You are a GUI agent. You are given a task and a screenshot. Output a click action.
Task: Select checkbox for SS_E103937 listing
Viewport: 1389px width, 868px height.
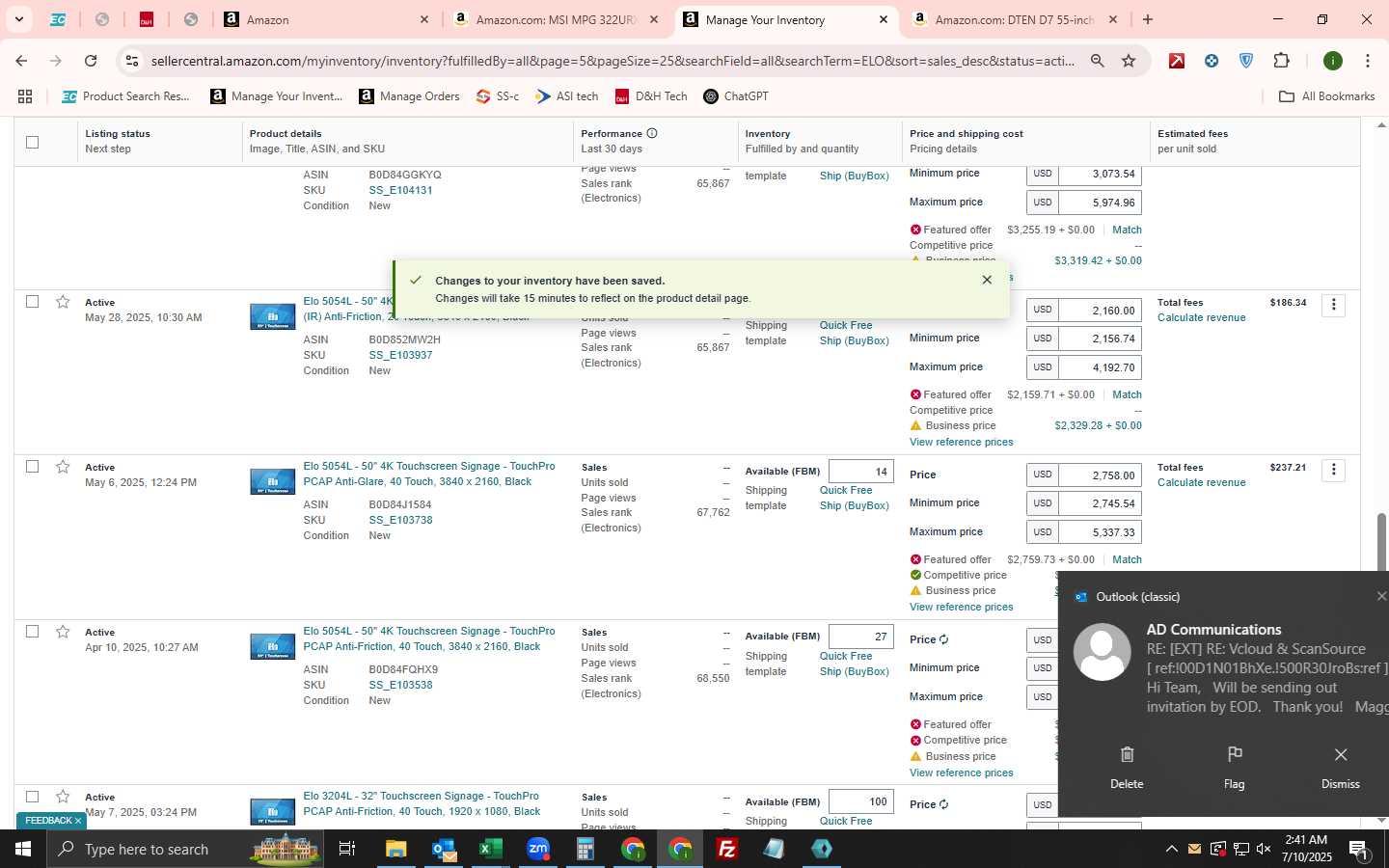(32, 301)
